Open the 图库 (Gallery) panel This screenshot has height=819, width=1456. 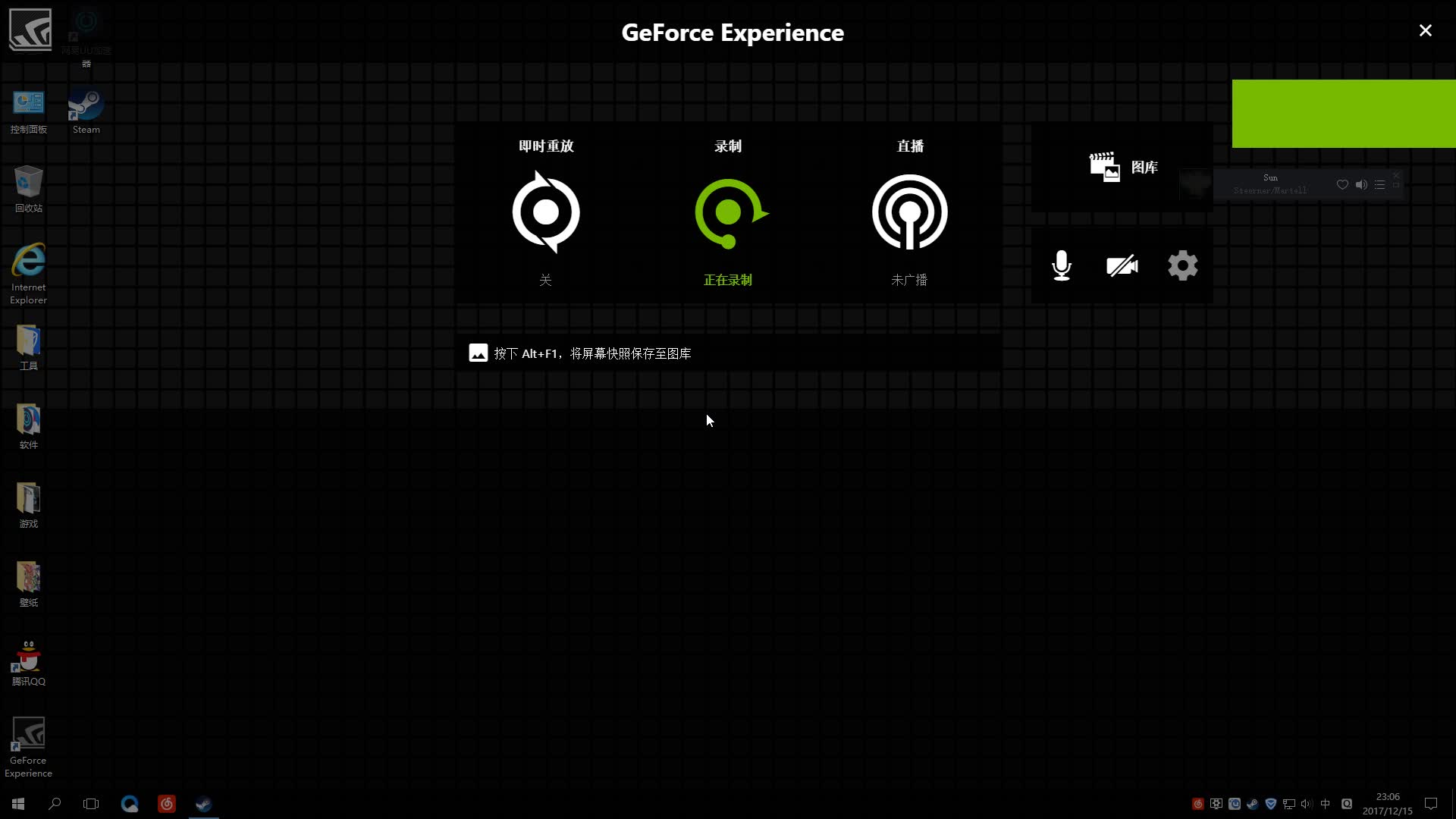pos(1121,167)
